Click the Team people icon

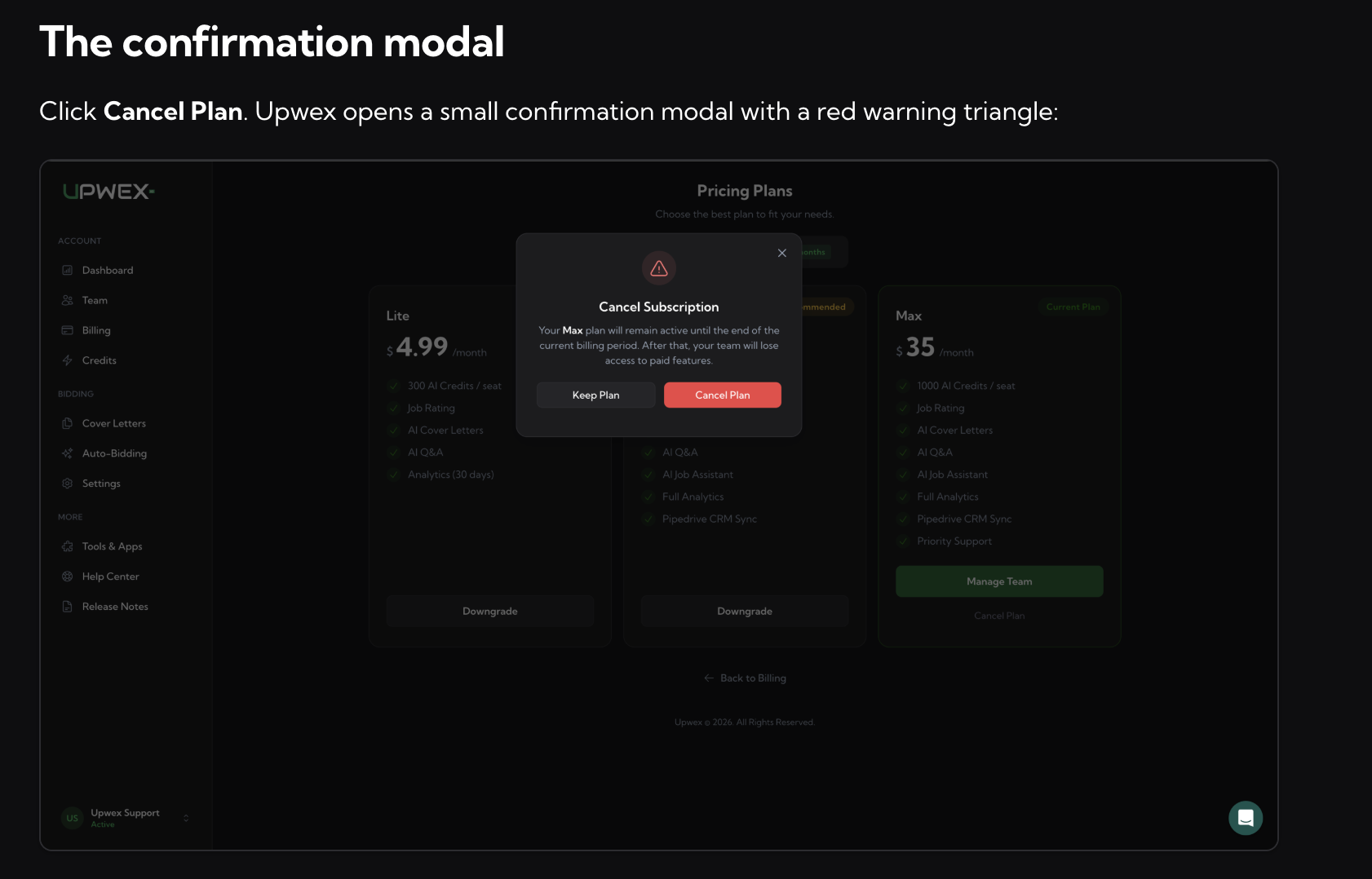68,300
